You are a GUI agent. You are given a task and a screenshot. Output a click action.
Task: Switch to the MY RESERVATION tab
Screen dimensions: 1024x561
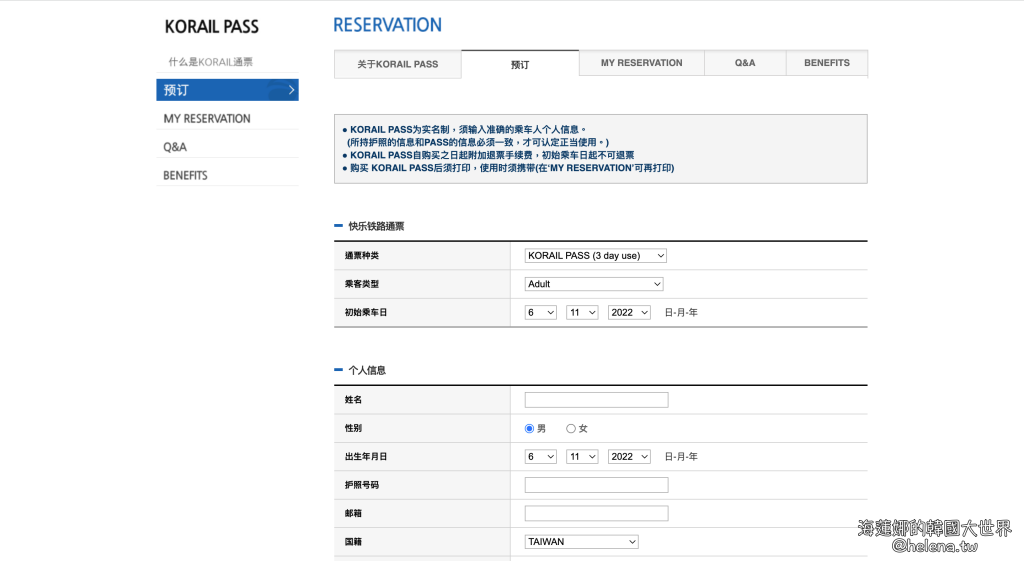coord(641,63)
